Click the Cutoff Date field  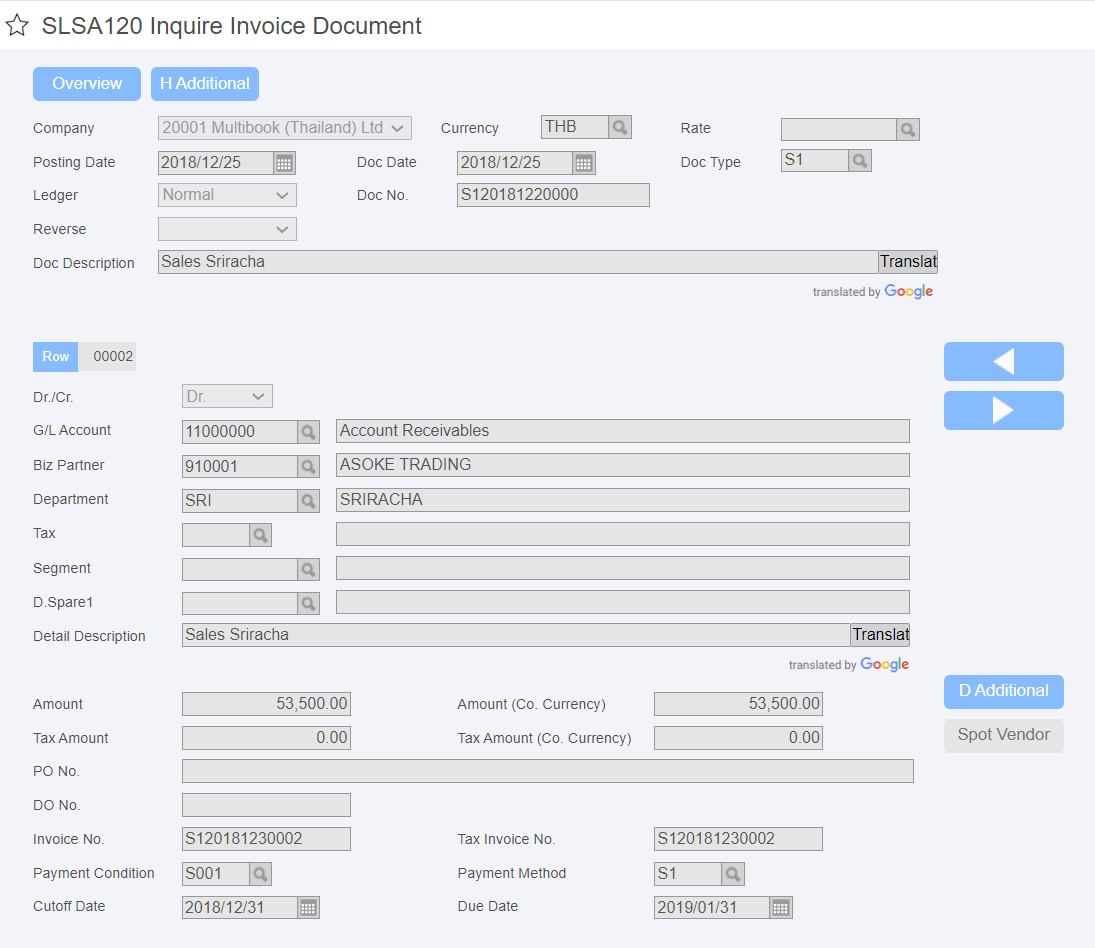[x=240, y=908]
